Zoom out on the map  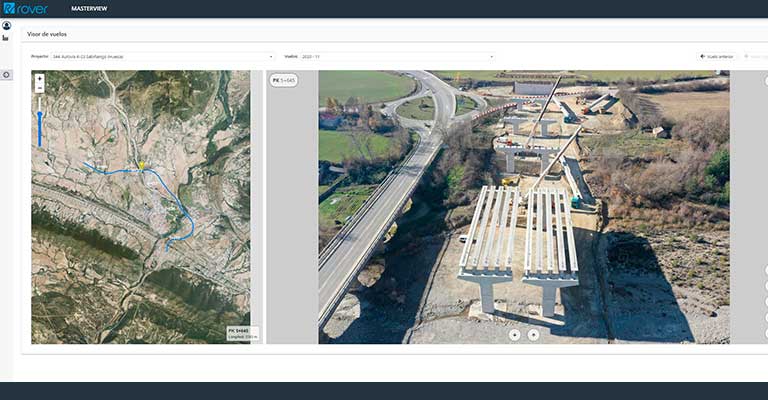coord(39,88)
